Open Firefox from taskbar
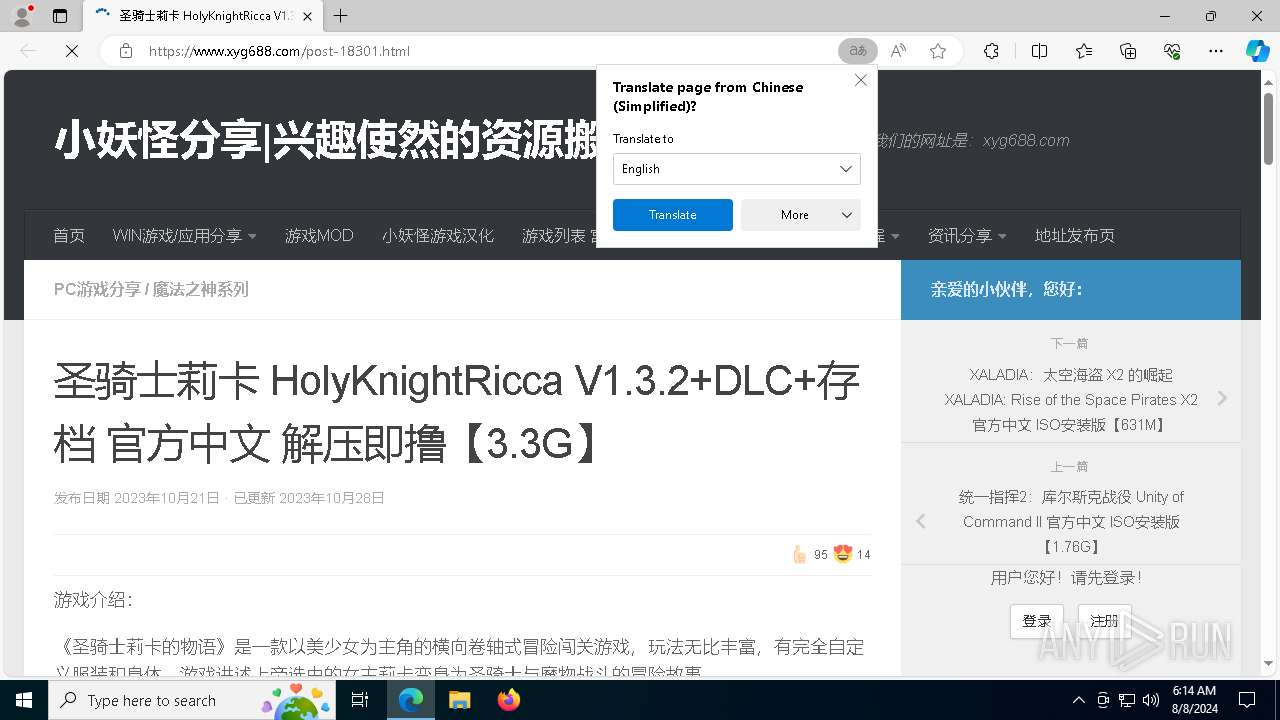 (509, 700)
